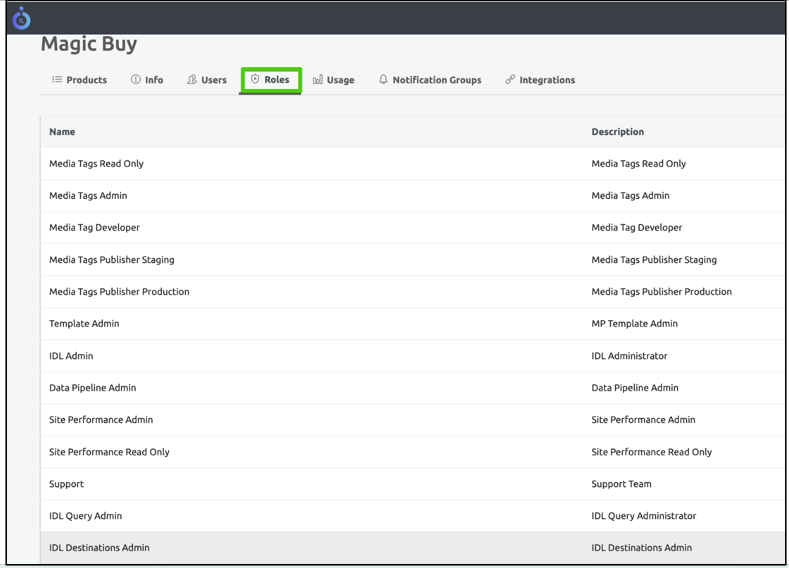
Task: Click the Usage bar chart icon
Action: pos(318,80)
